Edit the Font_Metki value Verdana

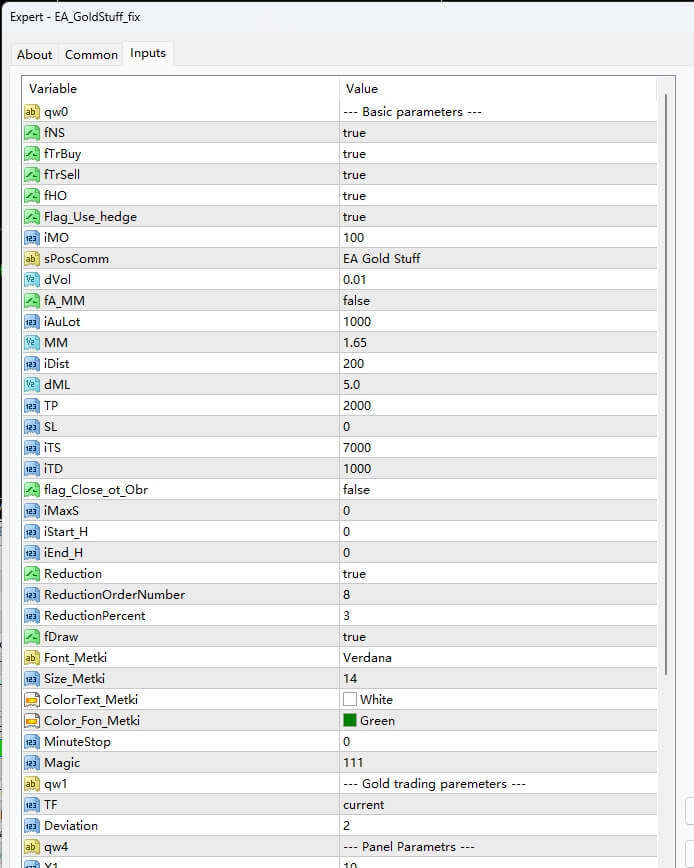498,658
